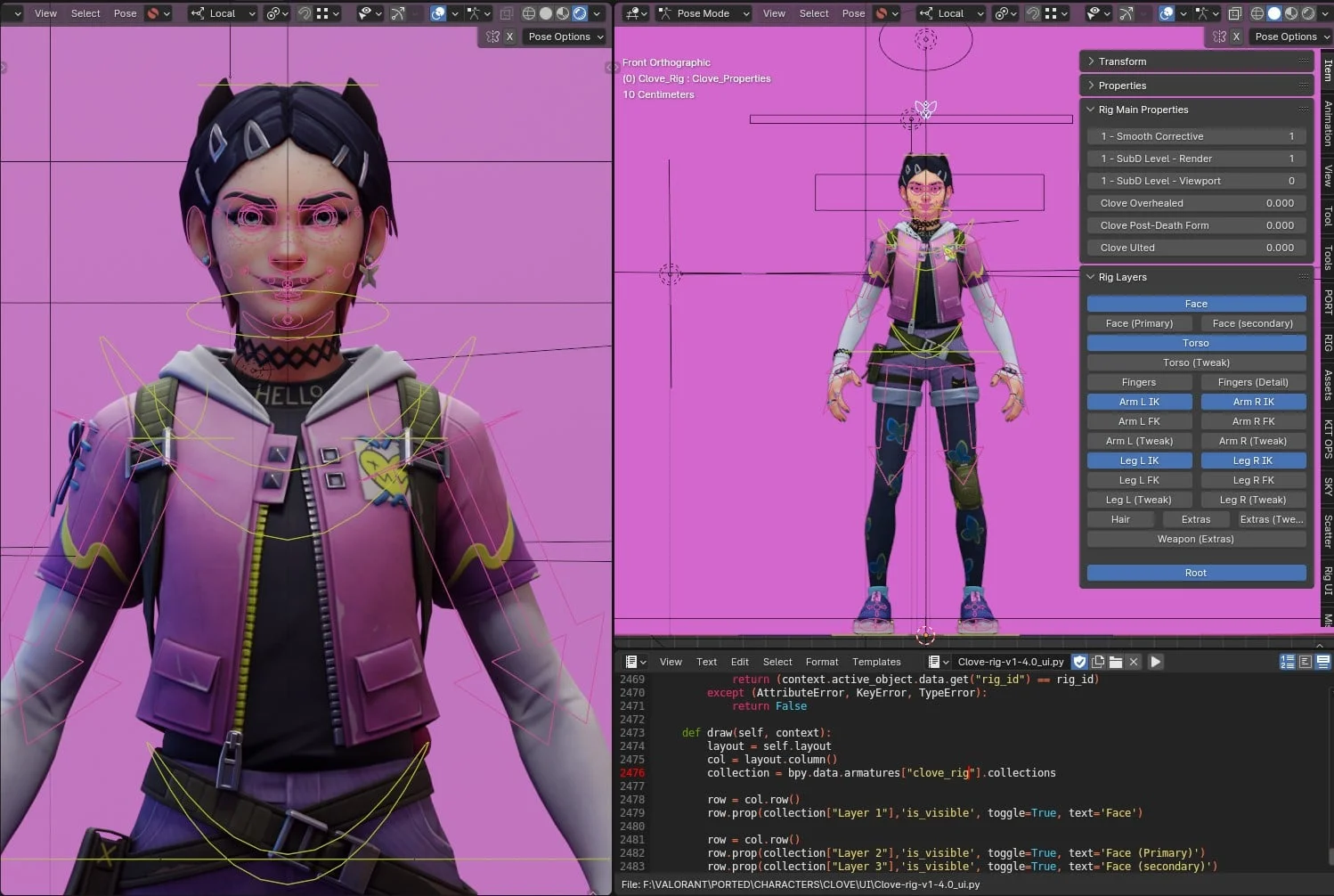
Task: Collapse the Rig Layers panel
Action: tap(1122, 277)
